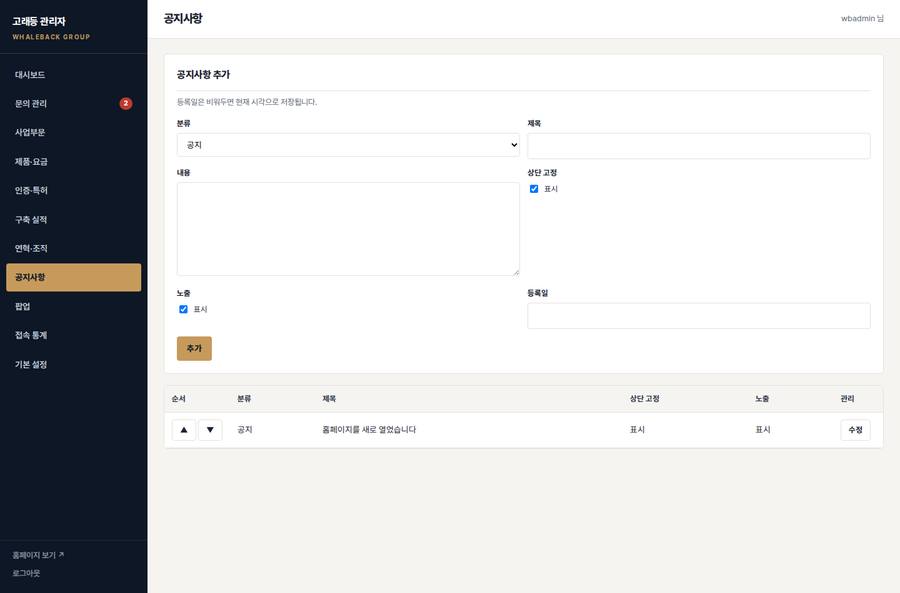This screenshot has width=900, height=593.
Task: Toggle the 상단 고정 표시 checkbox
Action: pos(534,189)
